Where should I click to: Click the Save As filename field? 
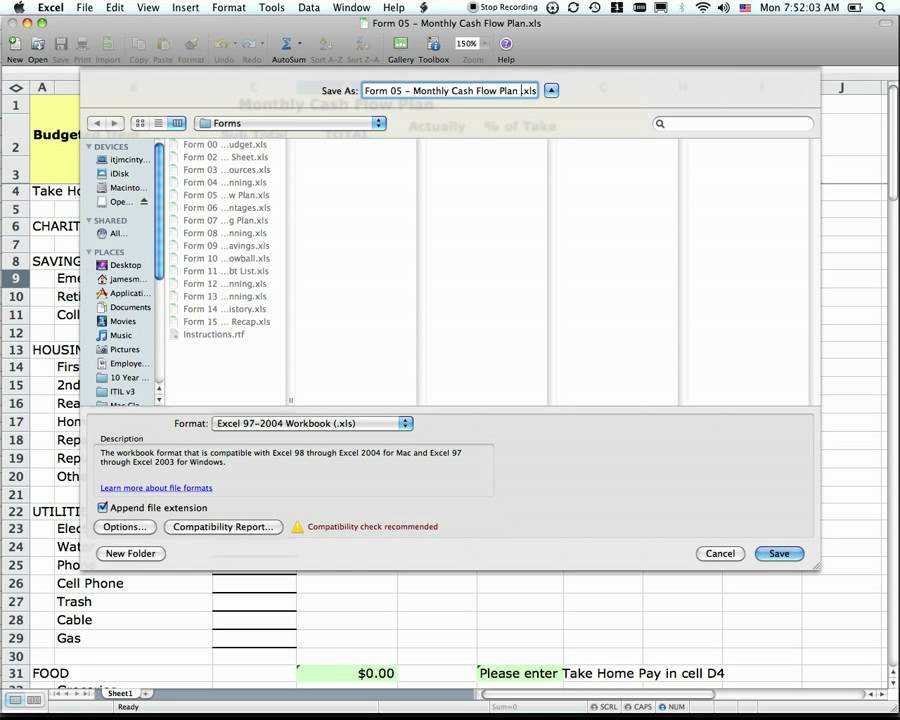coord(450,91)
